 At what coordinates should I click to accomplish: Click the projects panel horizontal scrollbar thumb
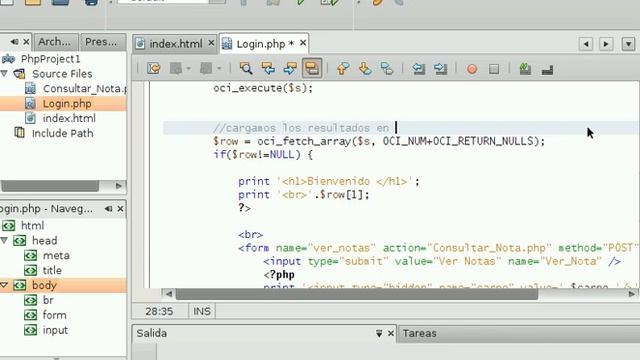[x=50, y=186]
